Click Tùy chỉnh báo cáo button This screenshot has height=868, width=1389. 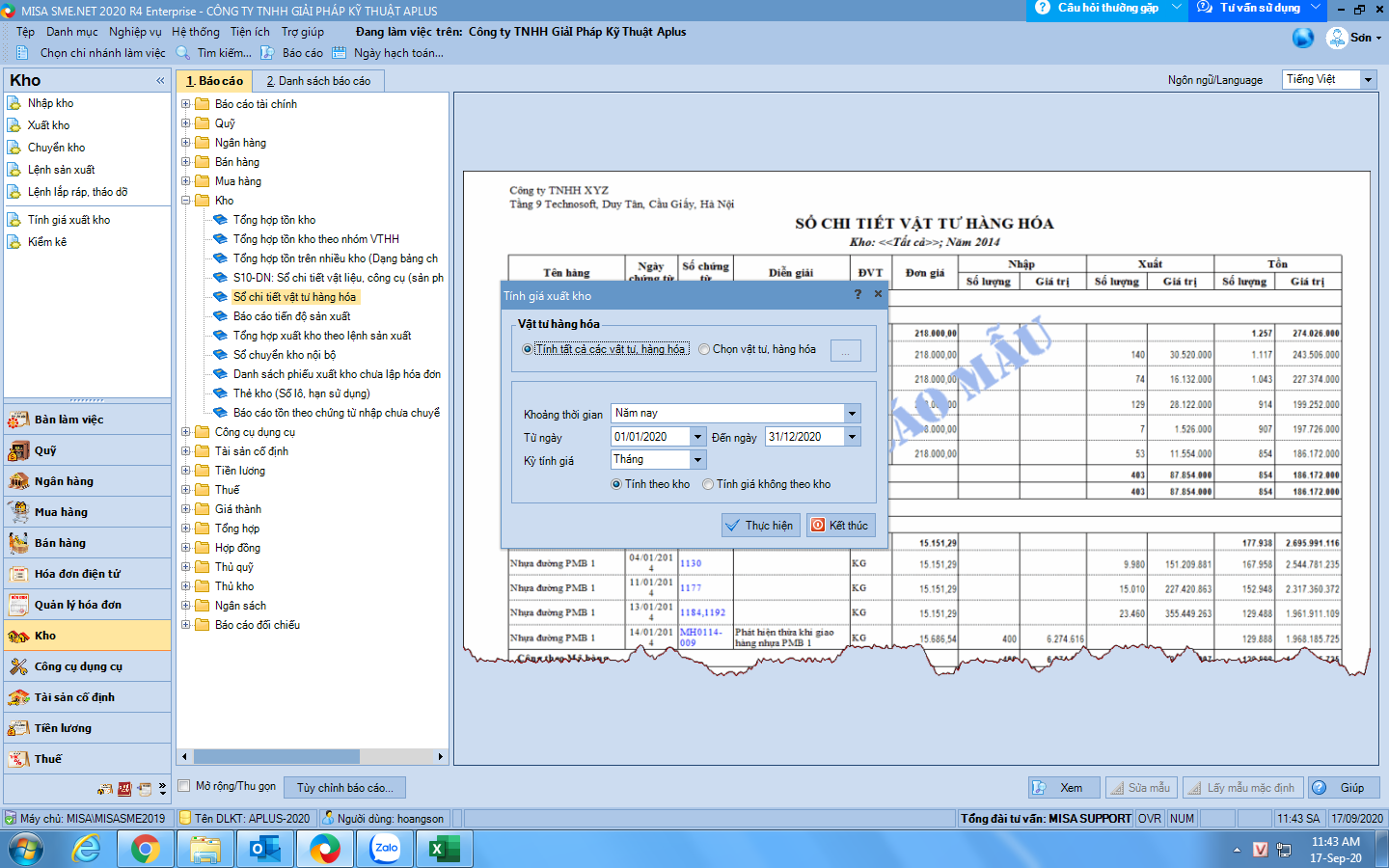tap(345, 788)
